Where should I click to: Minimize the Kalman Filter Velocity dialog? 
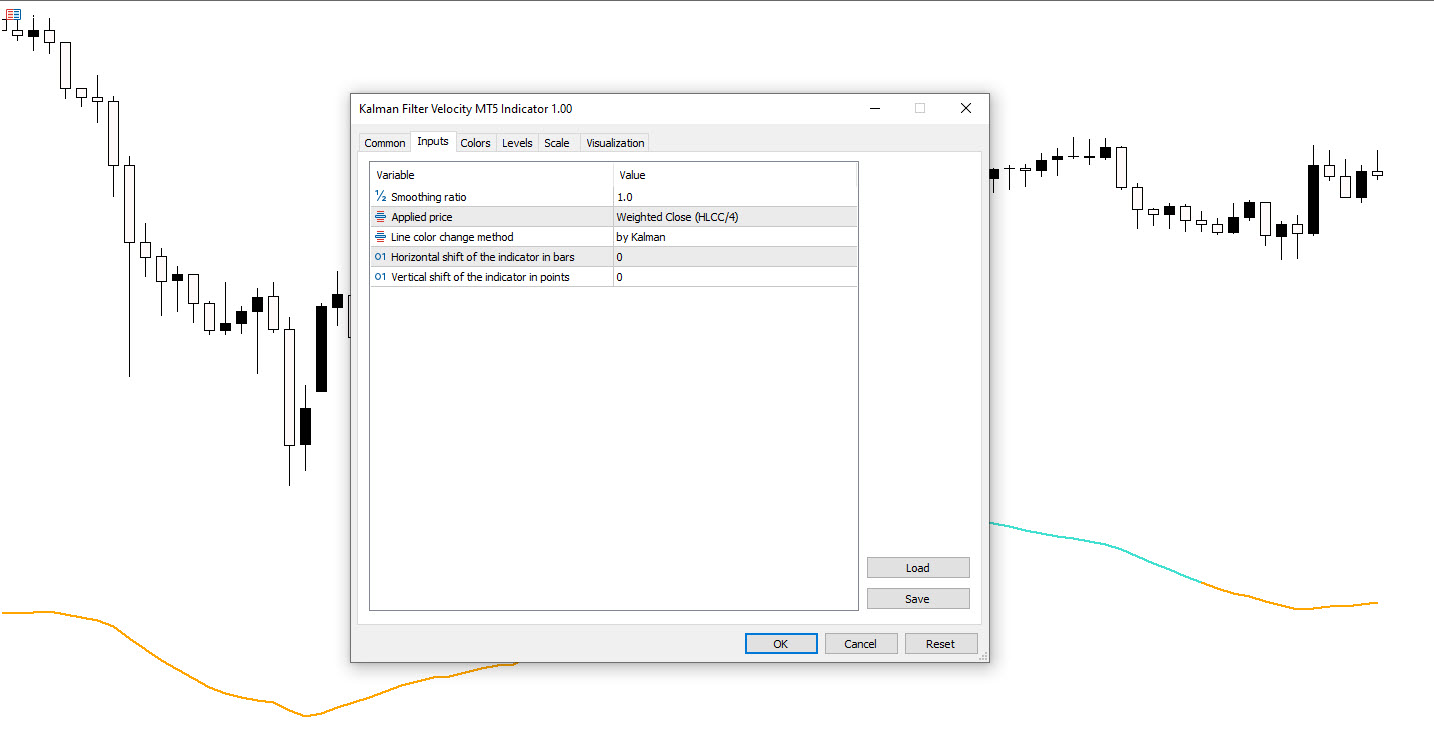(x=874, y=108)
